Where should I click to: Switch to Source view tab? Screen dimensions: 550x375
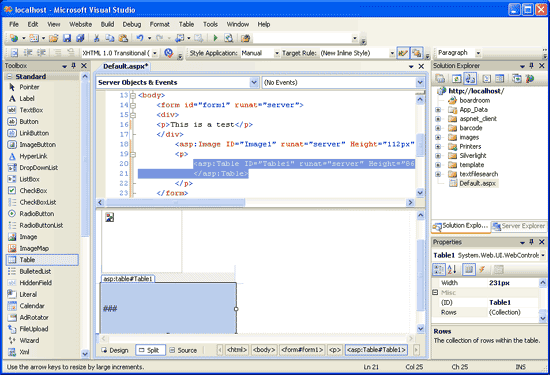click(x=183, y=350)
